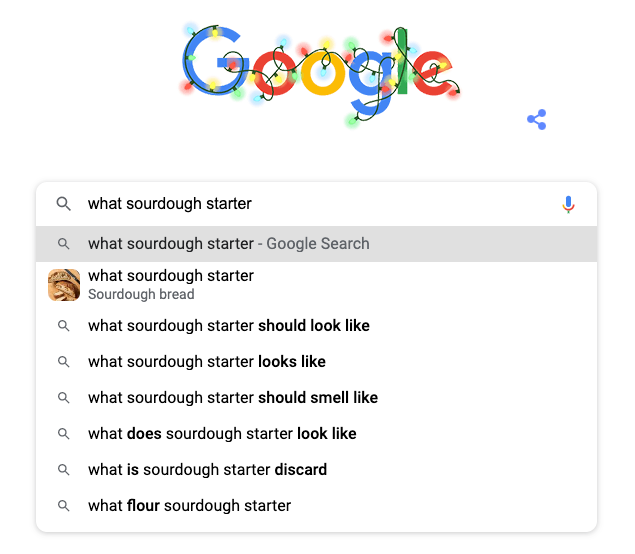Pick 'what sourdough starter should smell like'
Viewport: 635px width, 554px height.
coord(232,398)
